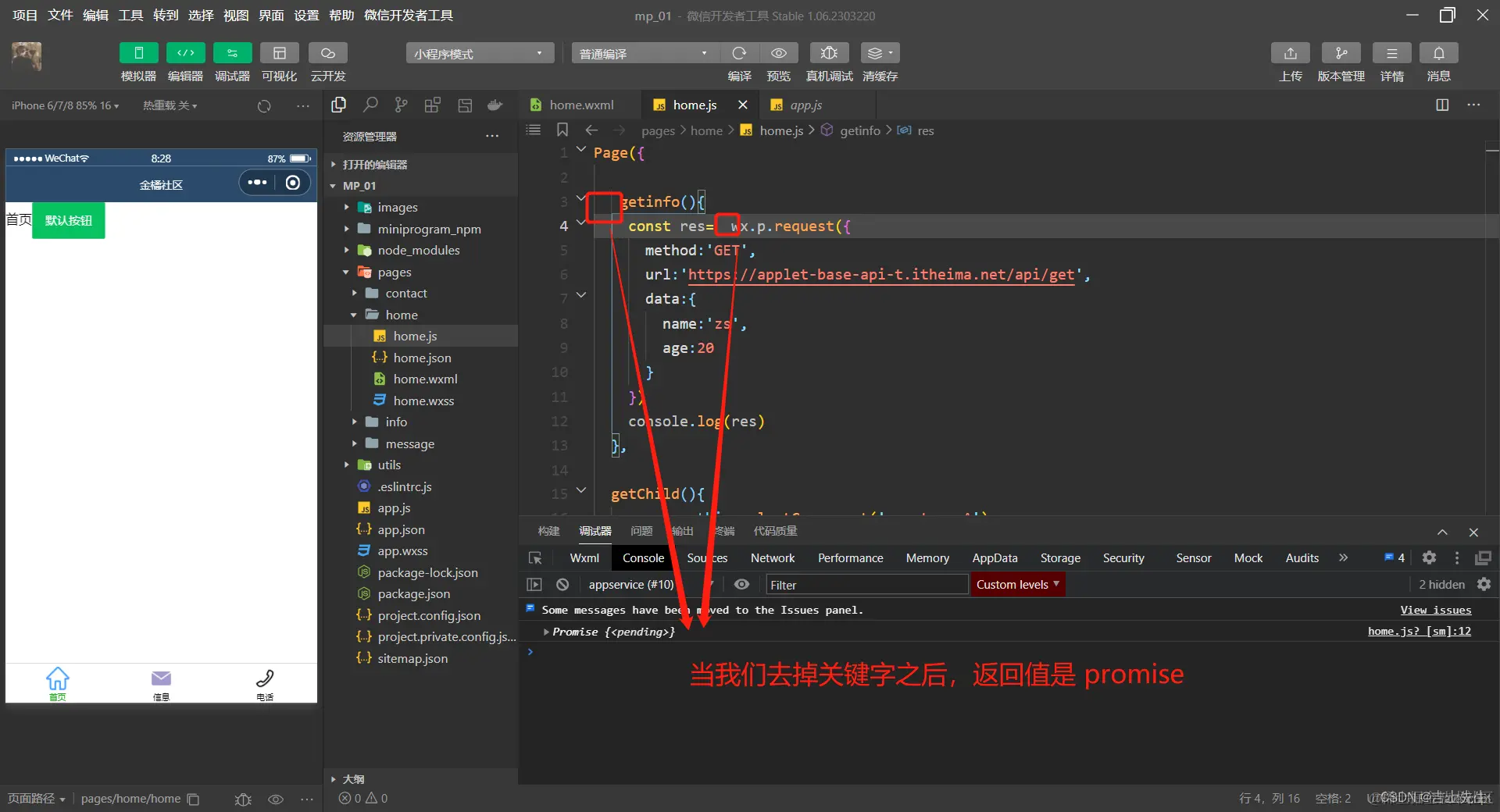
Task: Open the 工具 menu
Action: [130, 15]
